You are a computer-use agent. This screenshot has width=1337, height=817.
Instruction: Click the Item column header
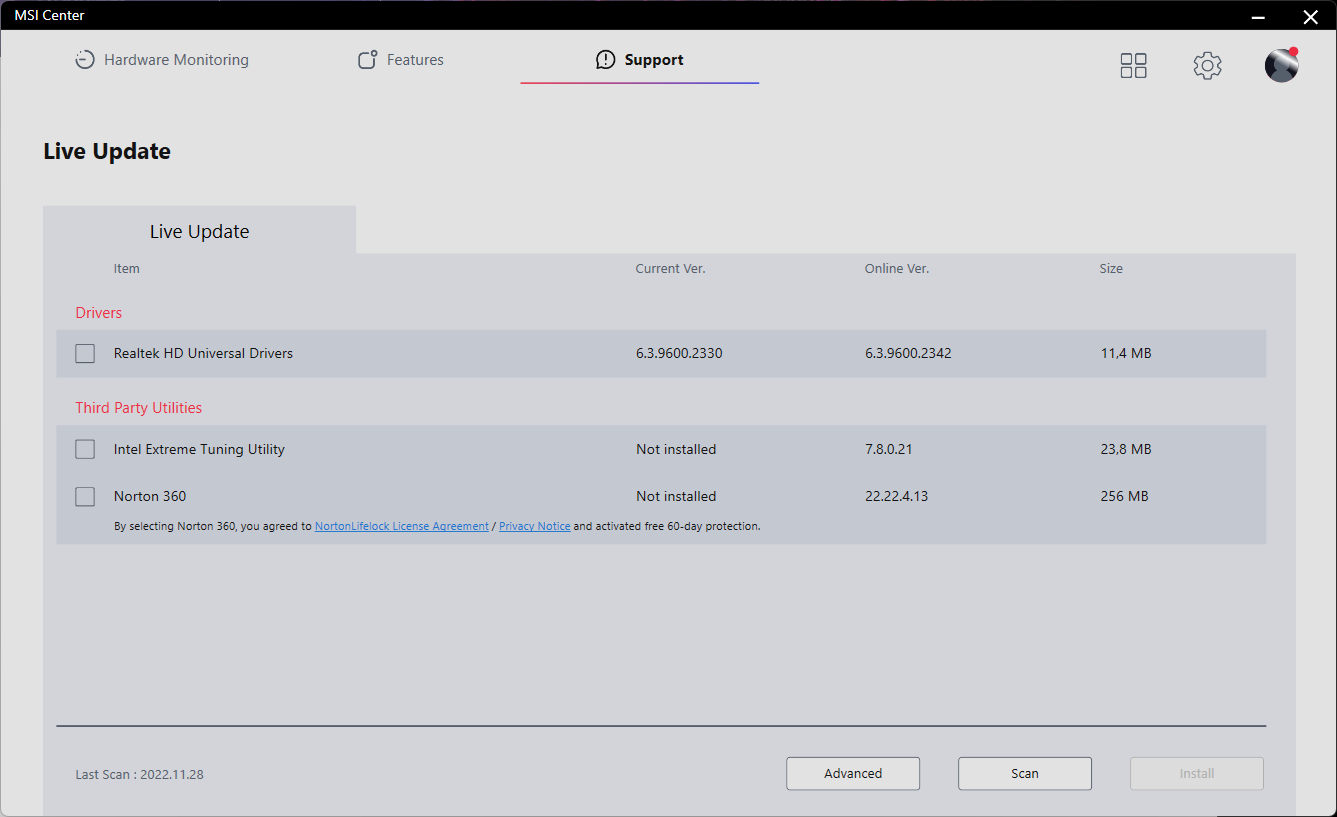[127, 269]
